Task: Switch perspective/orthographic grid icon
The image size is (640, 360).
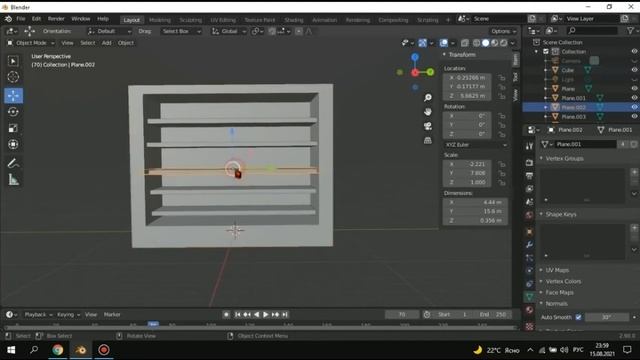Action: coord(427,140)
